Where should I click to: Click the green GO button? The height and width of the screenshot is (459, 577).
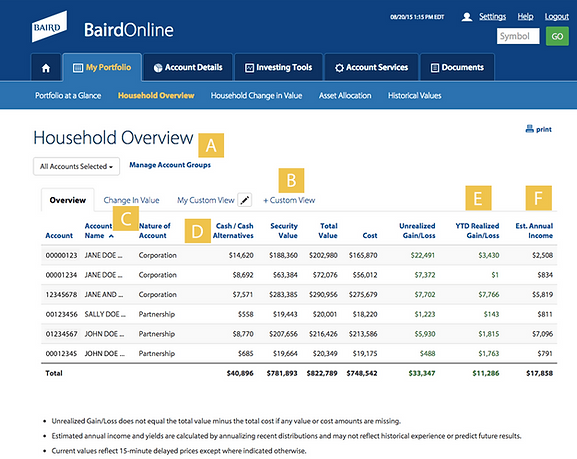click(557, 36)
